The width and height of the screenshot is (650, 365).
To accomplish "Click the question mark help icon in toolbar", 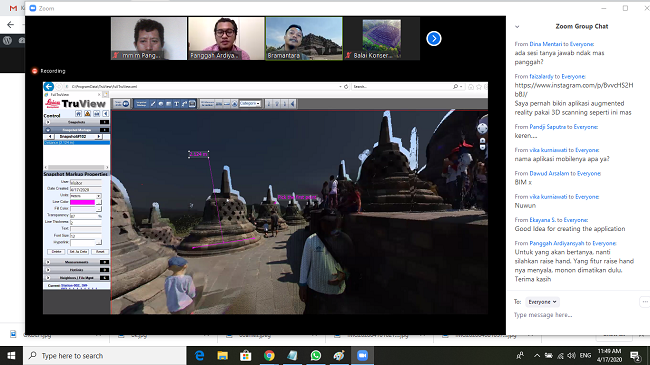I will pyautogui.click(x=277, y=104).
